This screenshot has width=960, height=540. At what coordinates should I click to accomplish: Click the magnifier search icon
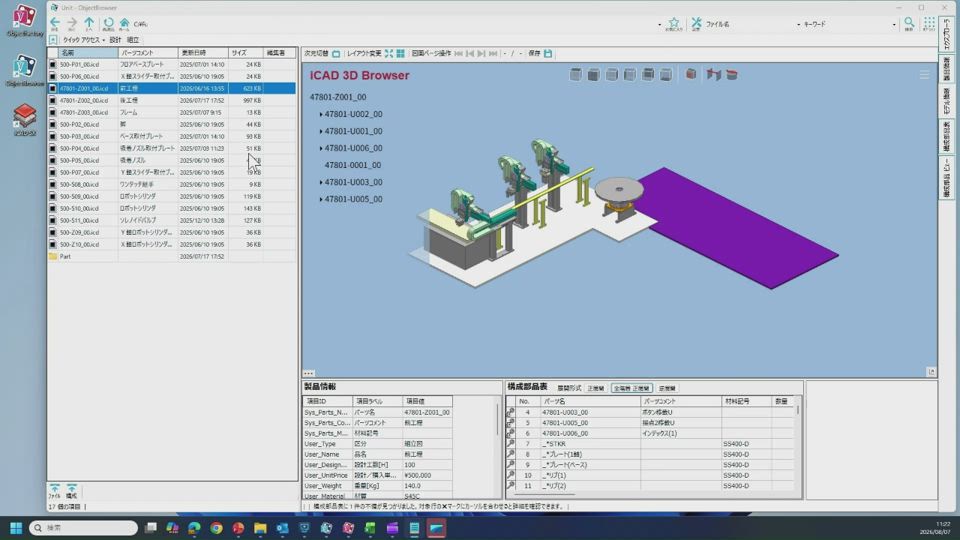pos(909,23)
